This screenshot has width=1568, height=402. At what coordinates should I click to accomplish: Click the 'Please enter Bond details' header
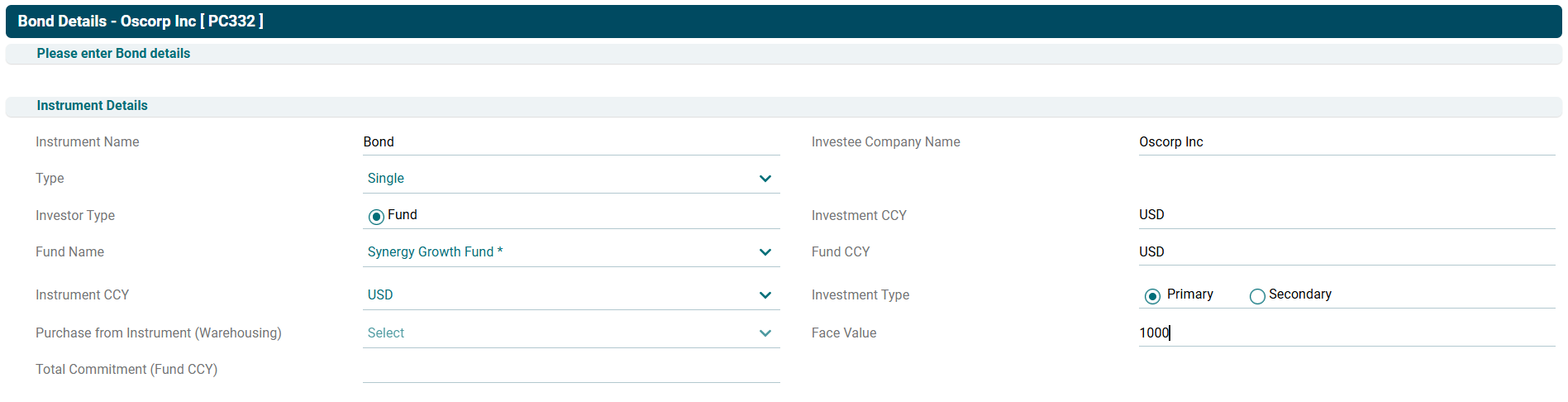click(113, 54)
